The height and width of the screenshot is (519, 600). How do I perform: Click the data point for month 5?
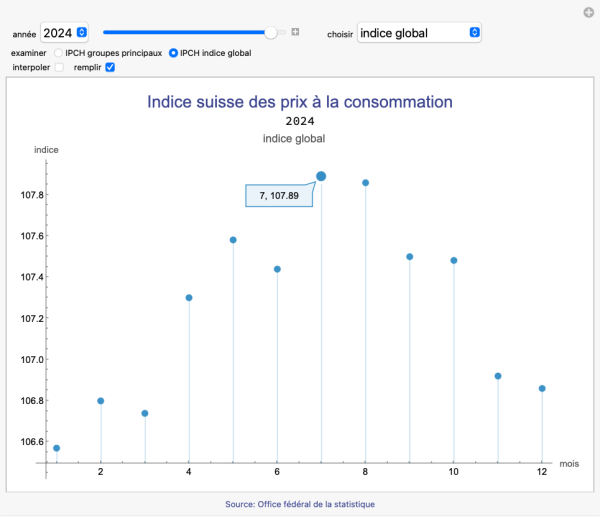[233, 240]
